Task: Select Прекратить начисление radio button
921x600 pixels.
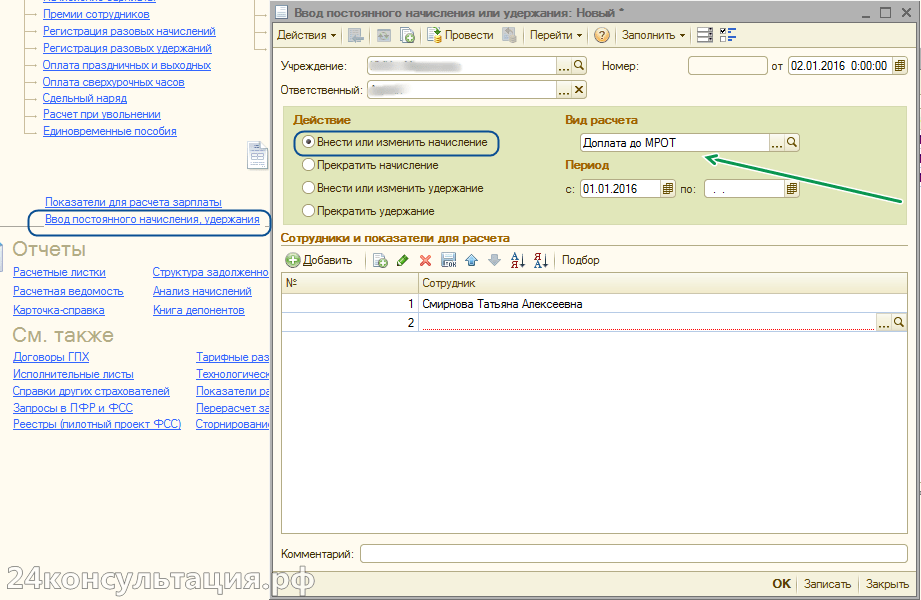Action: click(x=310, y=165)
